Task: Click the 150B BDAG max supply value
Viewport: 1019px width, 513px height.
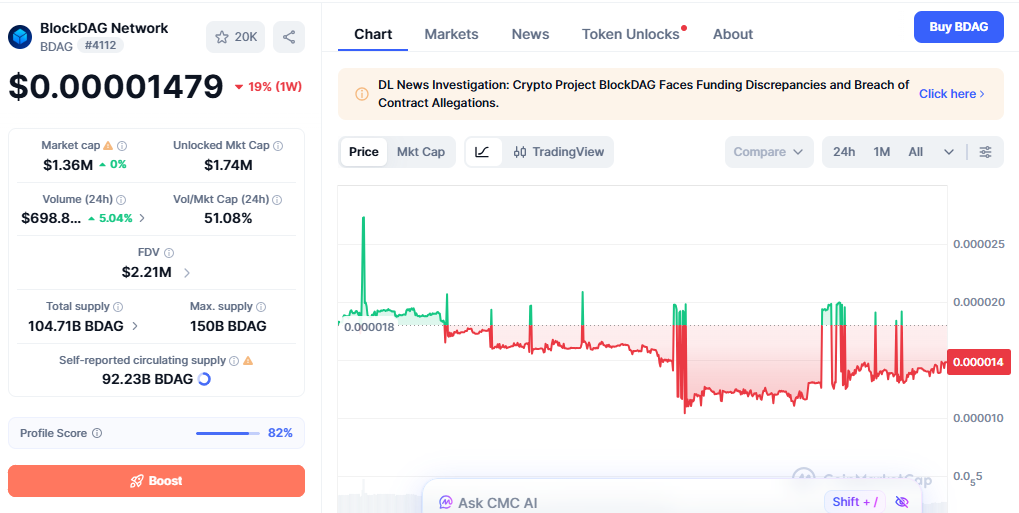Action: pos(228,326)
